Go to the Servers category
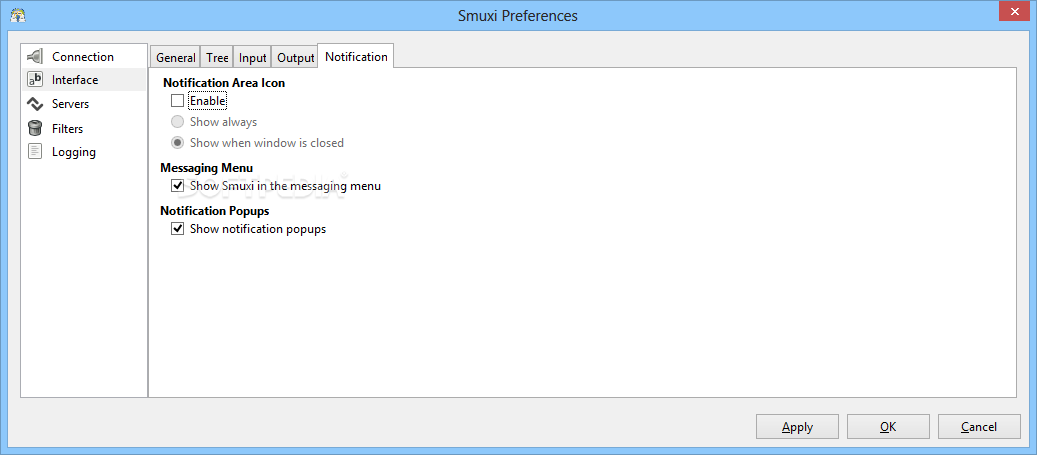The height and width of the screenshot is (455, 1037). pos(70,104)
